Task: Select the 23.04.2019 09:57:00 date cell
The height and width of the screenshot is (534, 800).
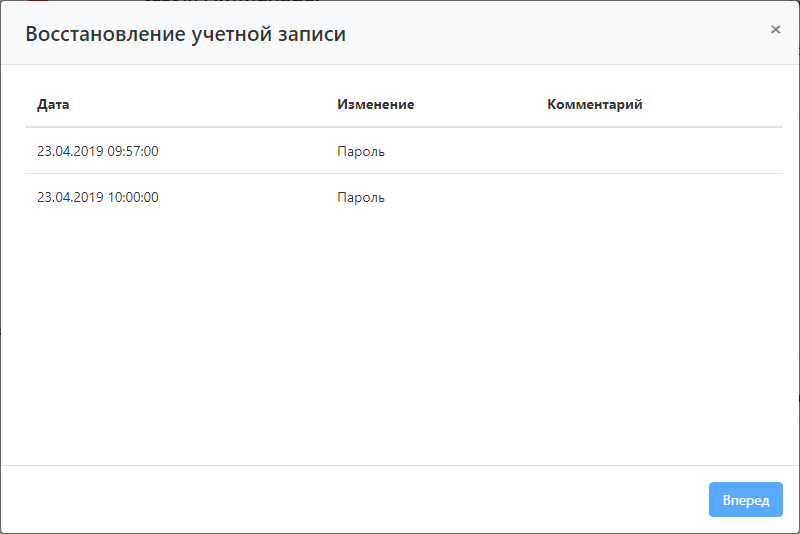Action: pos(97,151)
